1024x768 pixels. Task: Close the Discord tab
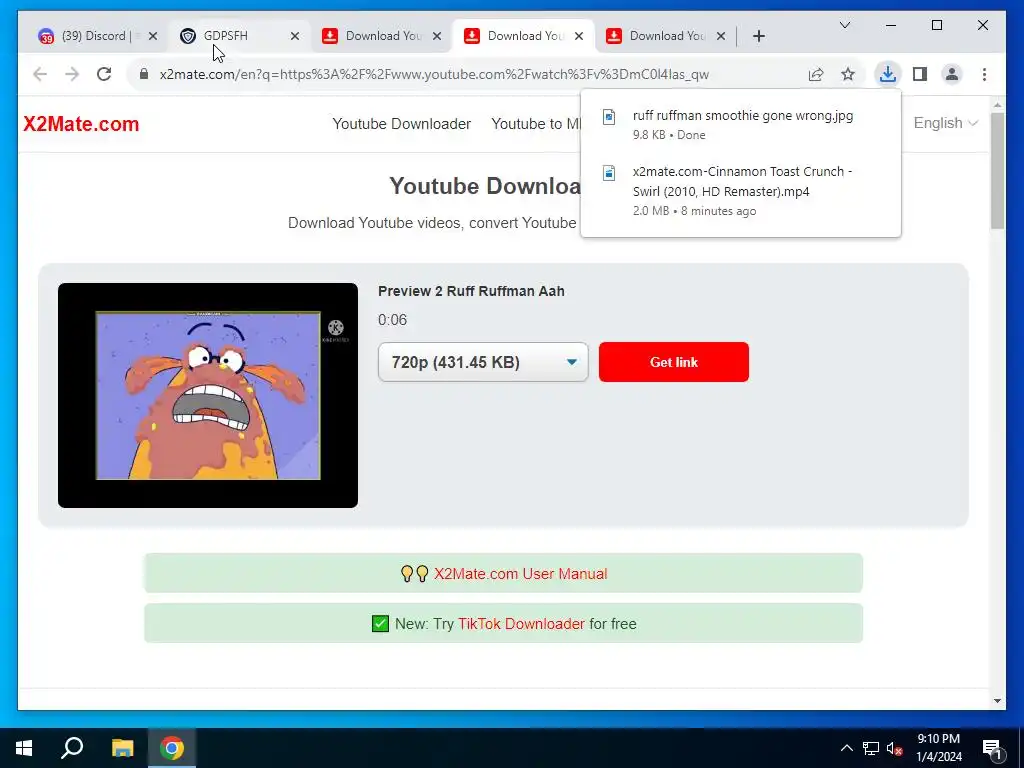click(153, 36)
